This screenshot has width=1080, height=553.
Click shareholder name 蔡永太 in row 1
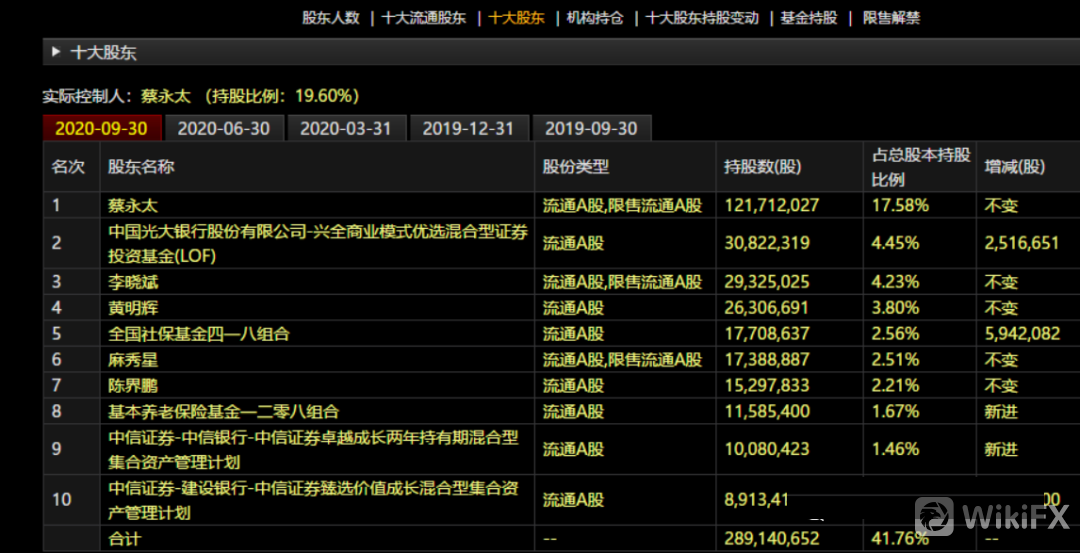point(133,206)
